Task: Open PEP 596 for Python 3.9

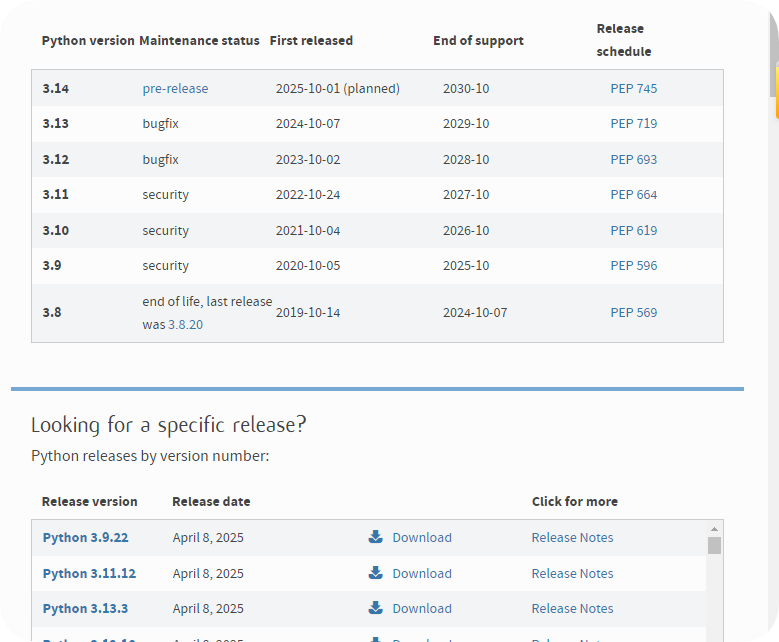Action: pyautogui.click(x=634, y=266)
